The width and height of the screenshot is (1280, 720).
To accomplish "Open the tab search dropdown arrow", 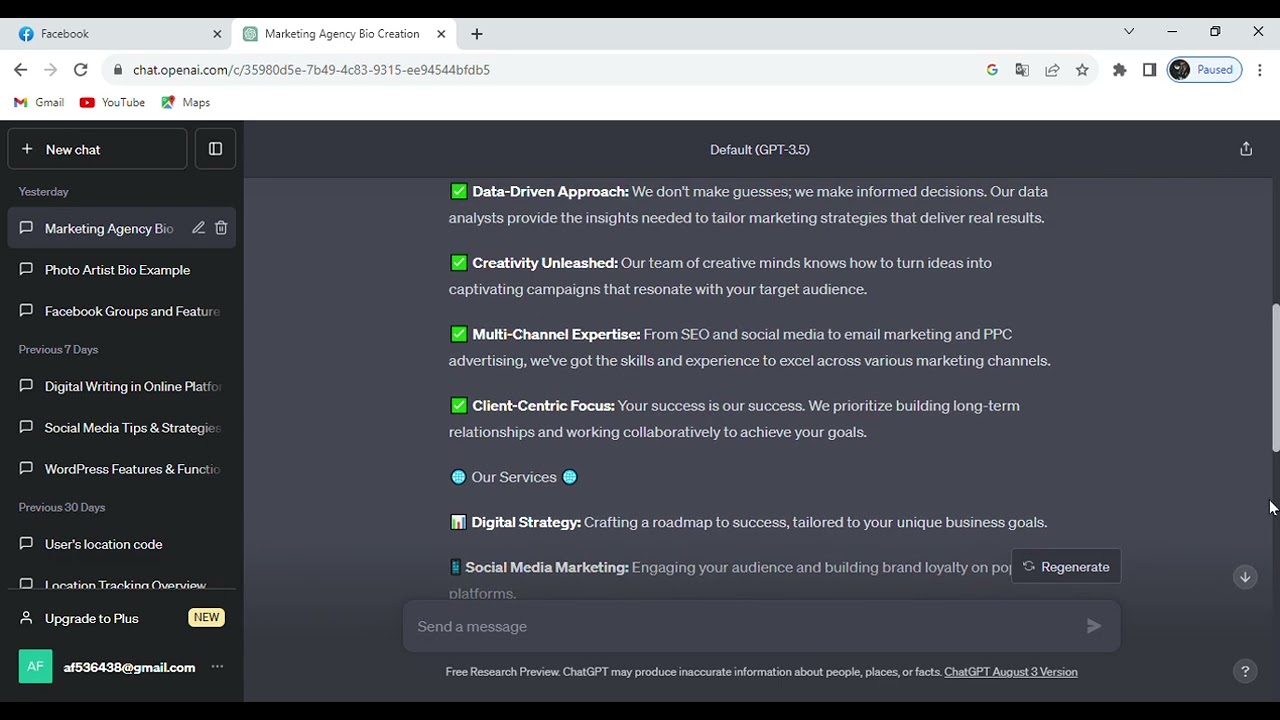I will (1129, 32).
